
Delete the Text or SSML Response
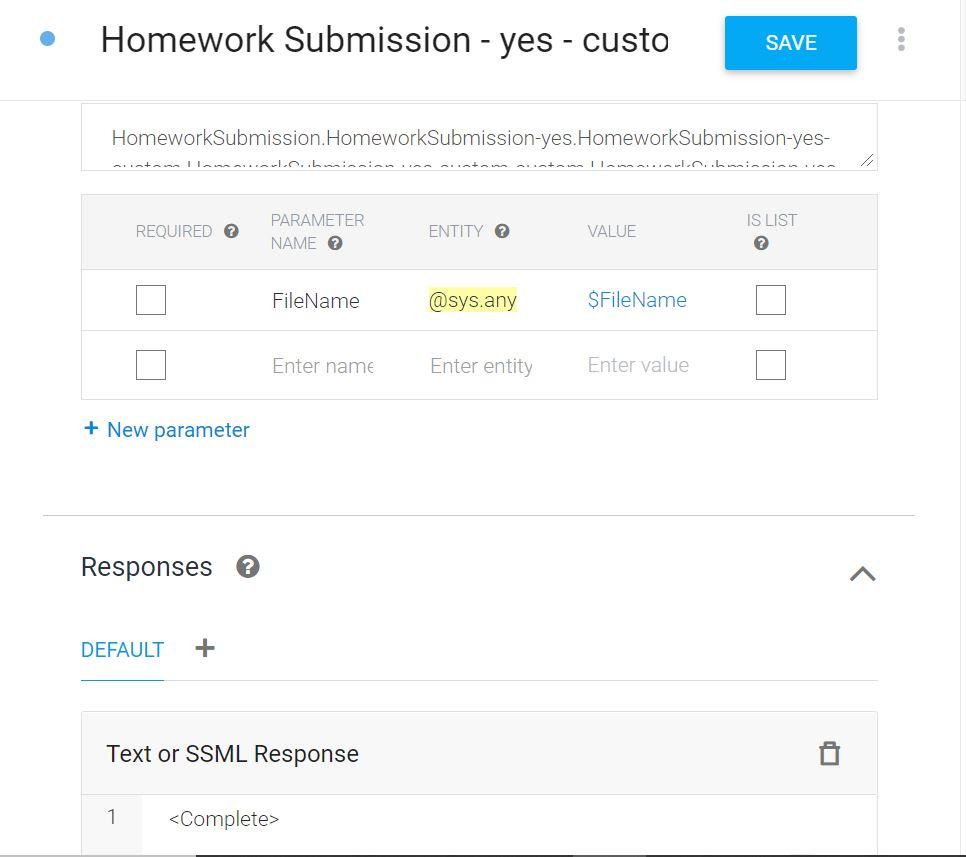pyautogui.click(x=829, y=753)
